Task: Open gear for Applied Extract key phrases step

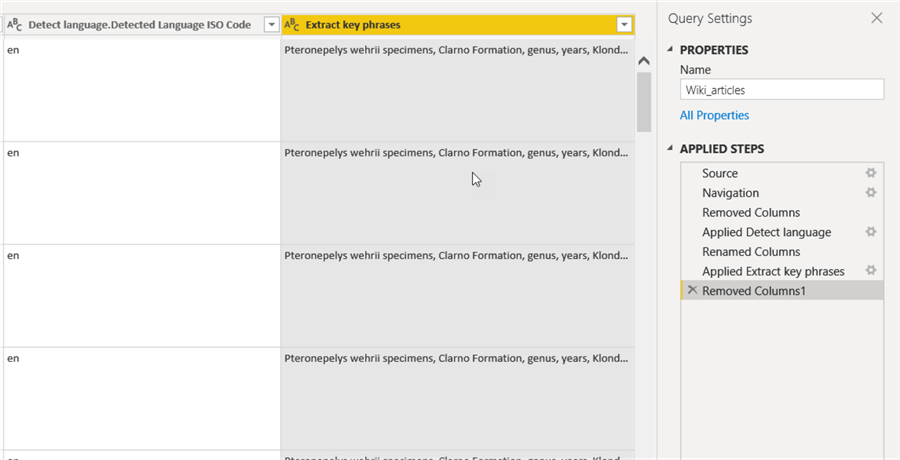Action: point(871,270)
